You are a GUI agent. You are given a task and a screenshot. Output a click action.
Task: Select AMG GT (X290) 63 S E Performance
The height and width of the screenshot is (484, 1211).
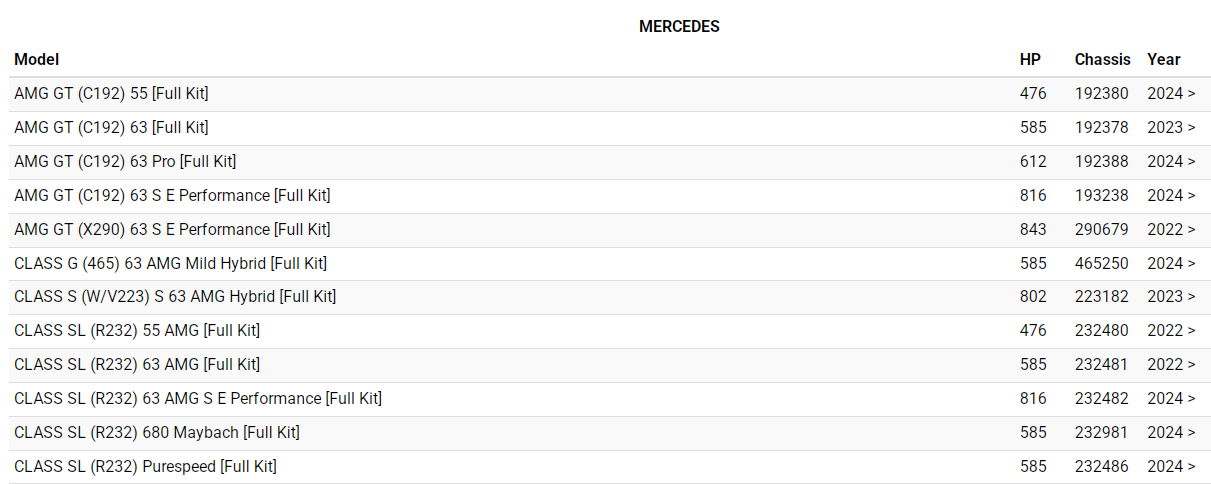point(172,230)
